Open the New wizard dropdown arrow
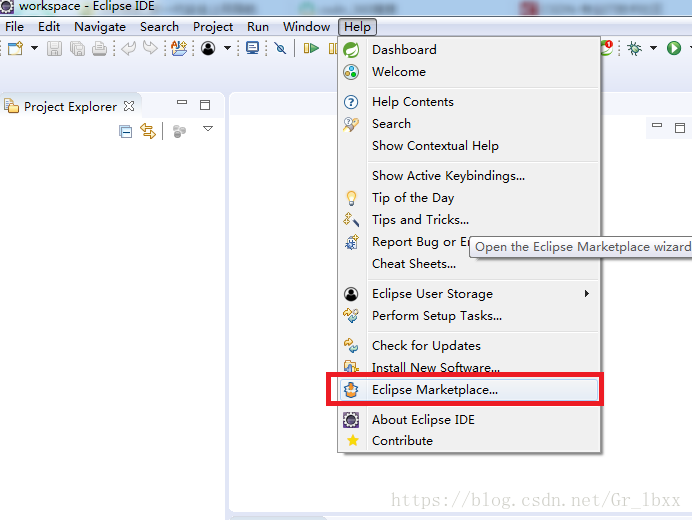The height and width of the screenshot is (520, 692). coord(34,48)
